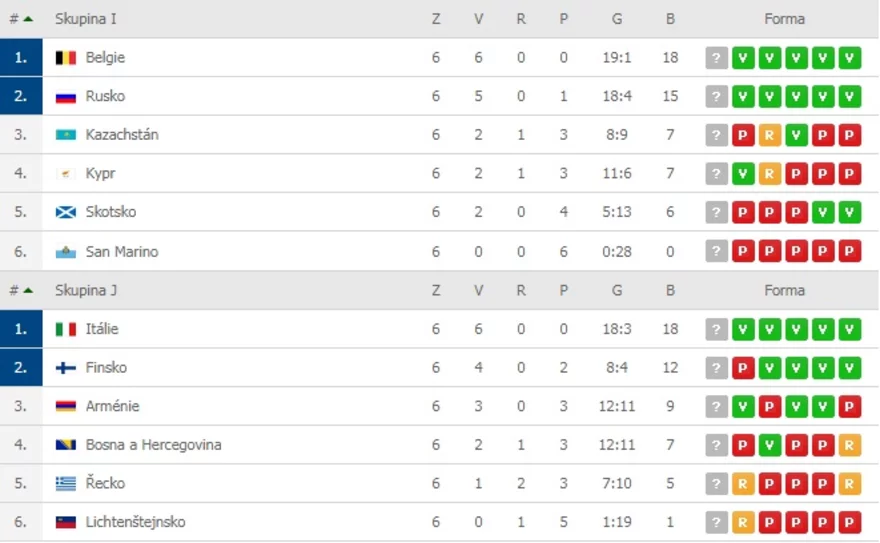Click Řecko's last orange R form badge
This screenshot has width=880, height=543.
click(849, 484)
